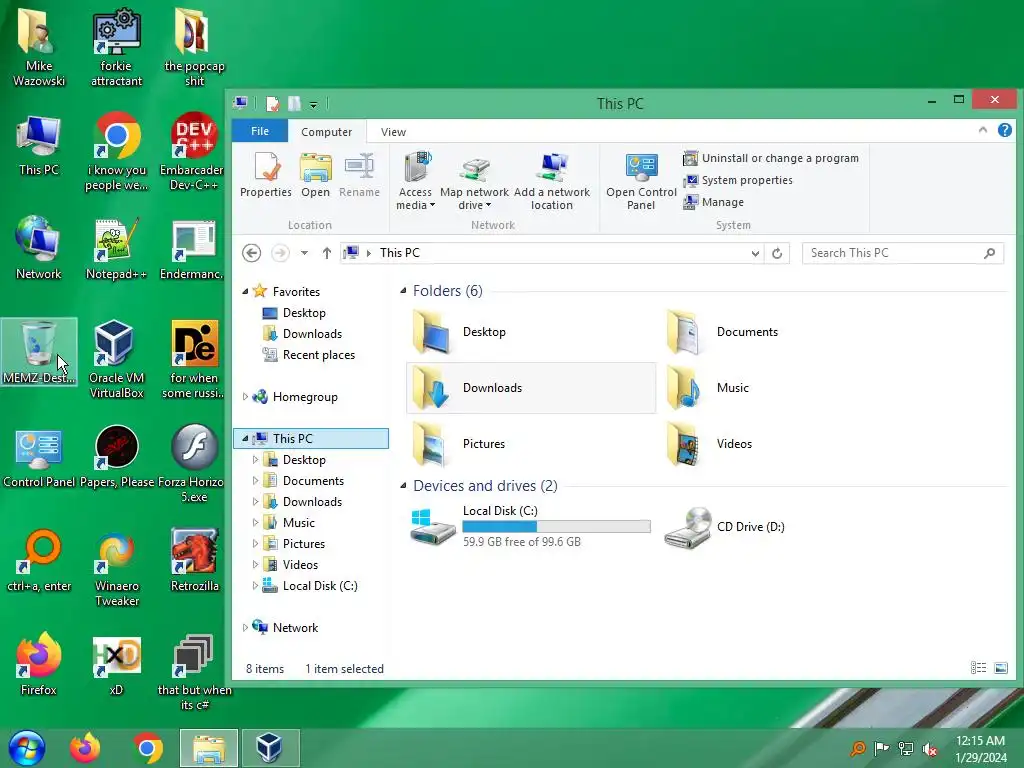Screen dimensions: 1024x768
Task: Switch to Details view icon in status bar
Action: 978,667
